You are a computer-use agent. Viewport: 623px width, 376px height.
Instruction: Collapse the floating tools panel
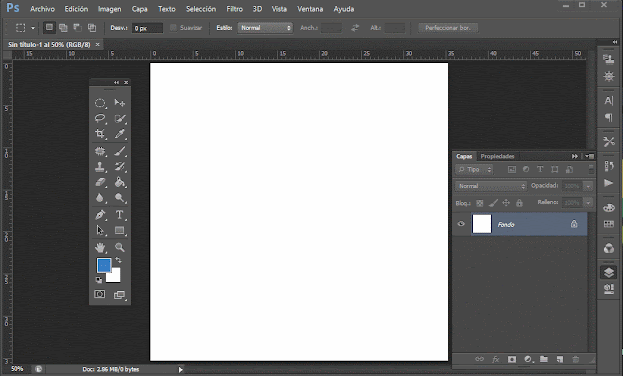(116, 82)
